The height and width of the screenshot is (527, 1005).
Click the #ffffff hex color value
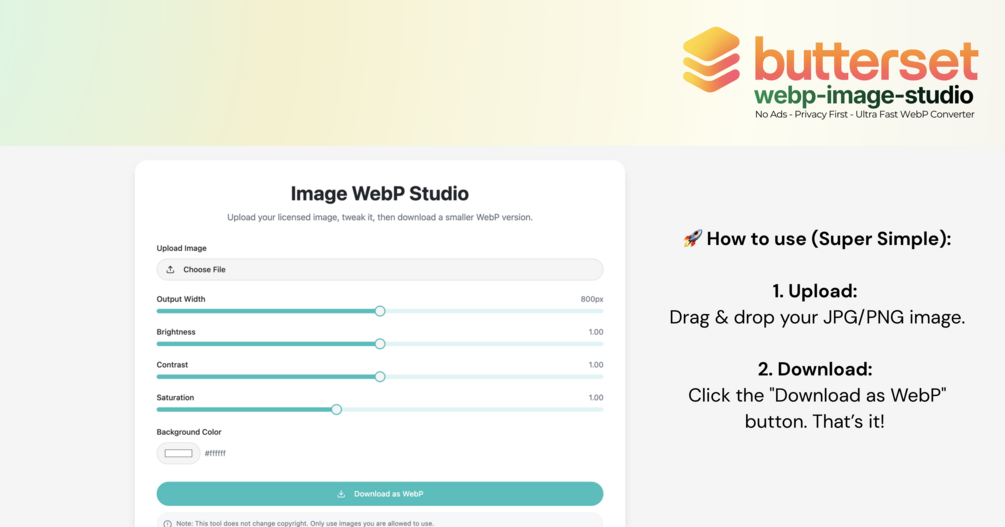[x=215, y=454]
